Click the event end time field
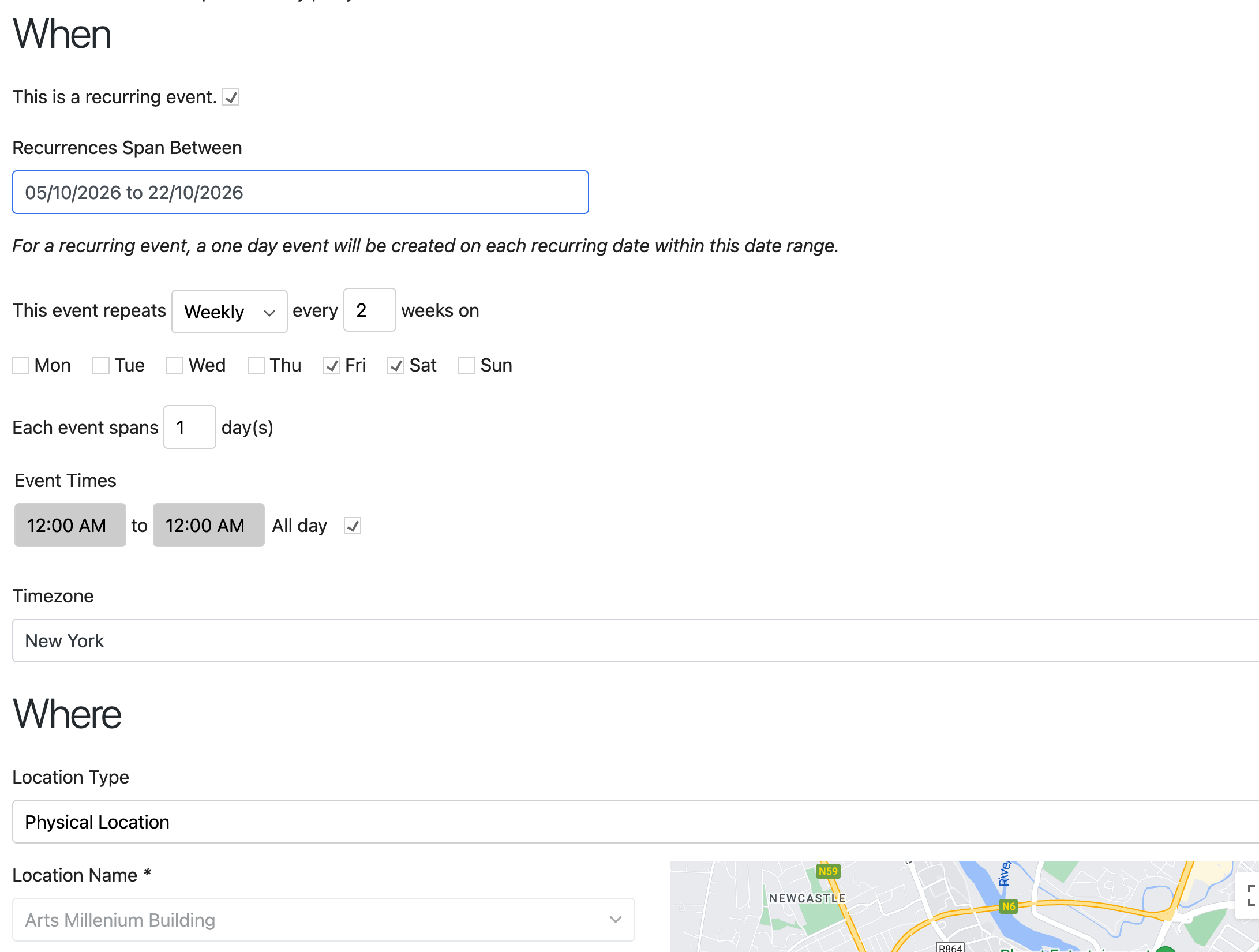Screen dimensions: 1259x952 coord(208,525)
